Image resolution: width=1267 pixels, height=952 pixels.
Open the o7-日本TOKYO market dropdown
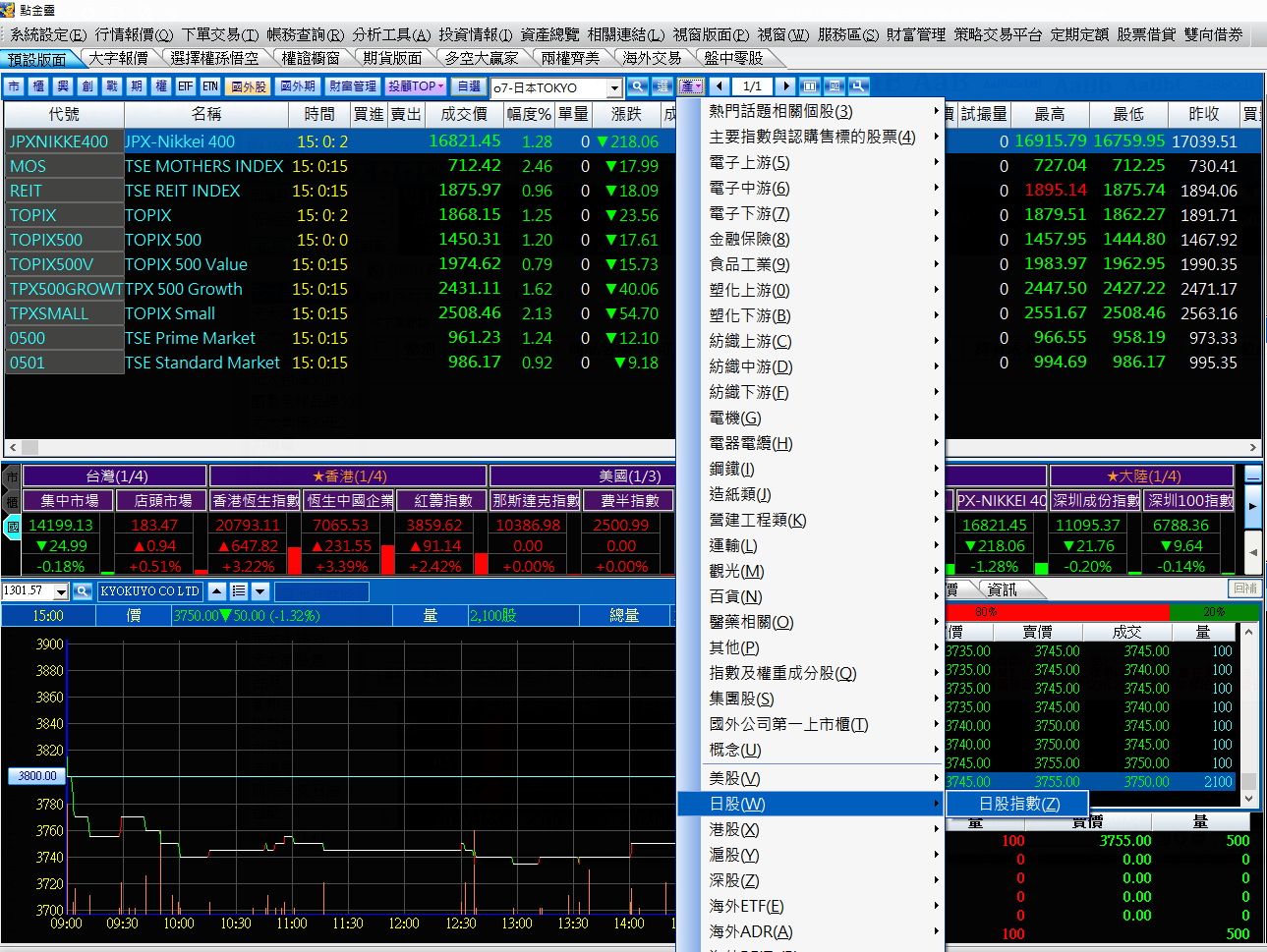pyautogui.click(x=615, y=88)
